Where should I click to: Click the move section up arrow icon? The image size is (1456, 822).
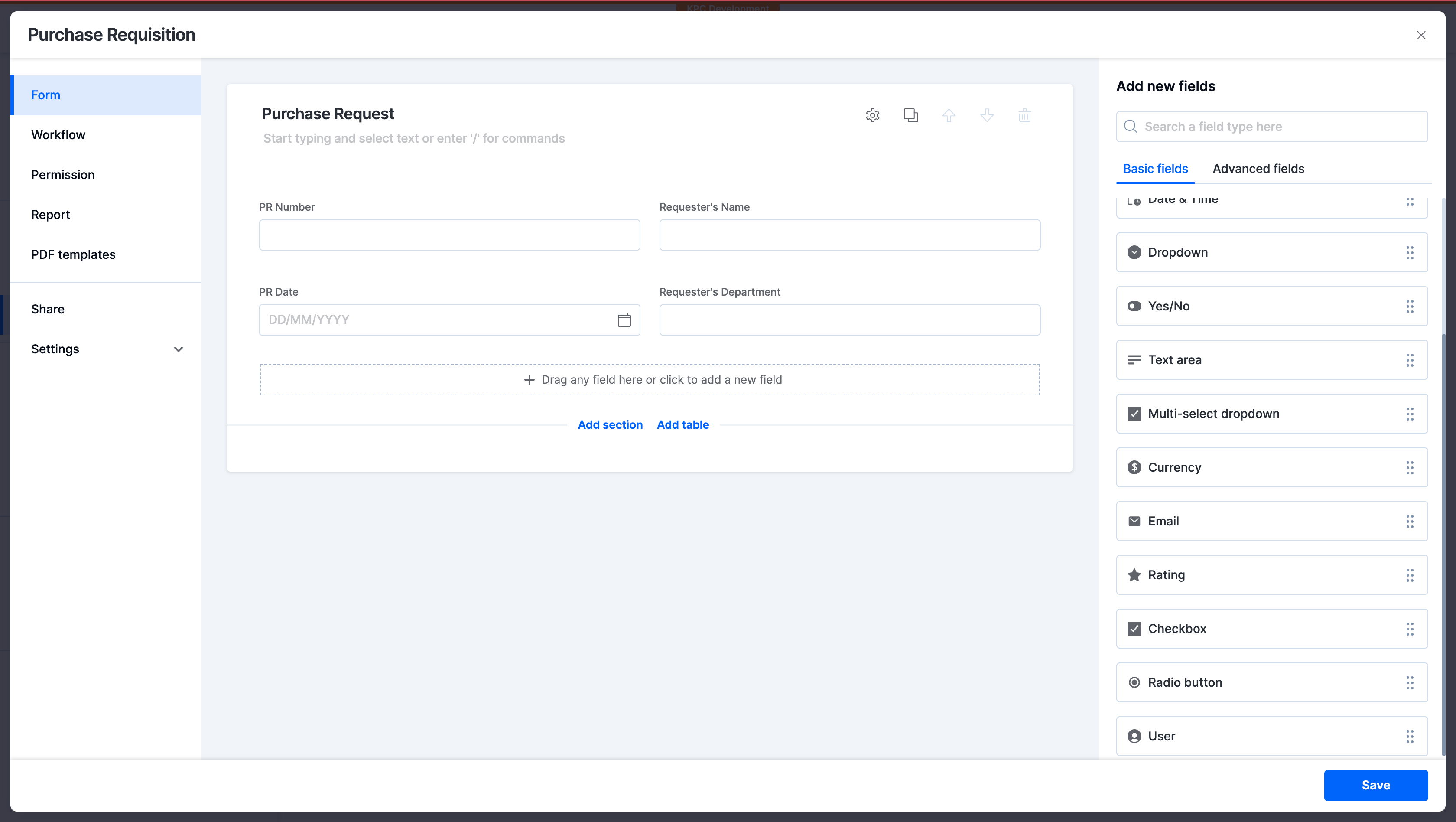coord(949,115)
